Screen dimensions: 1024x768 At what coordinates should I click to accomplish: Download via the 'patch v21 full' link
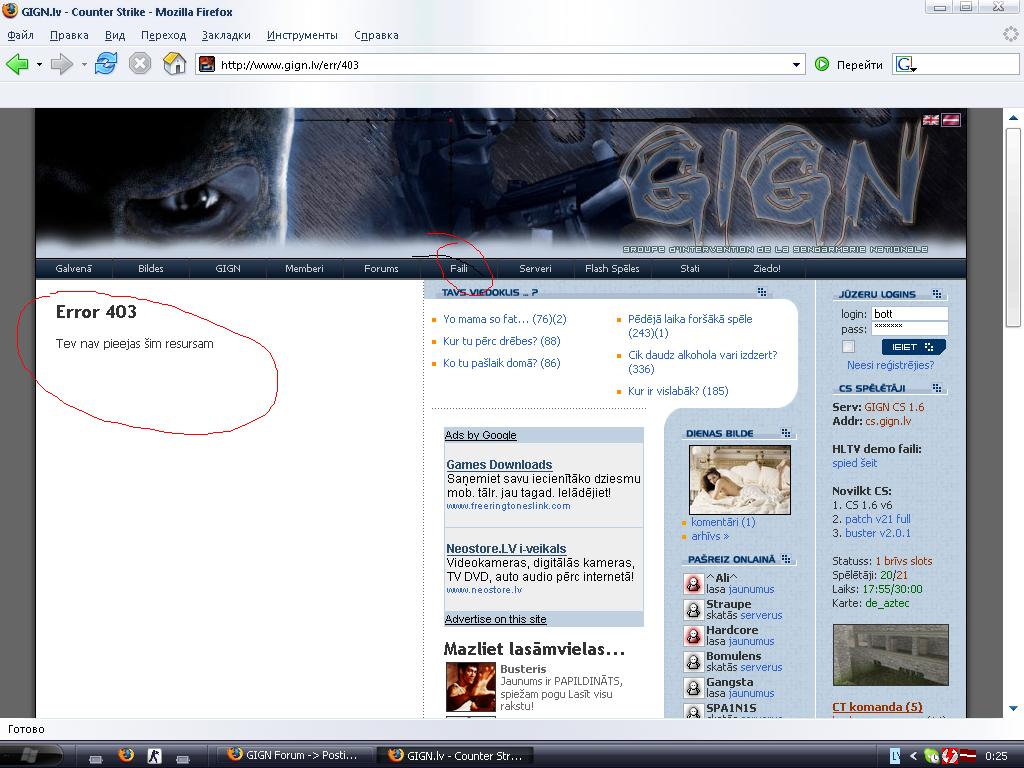[x=878, y=519]
